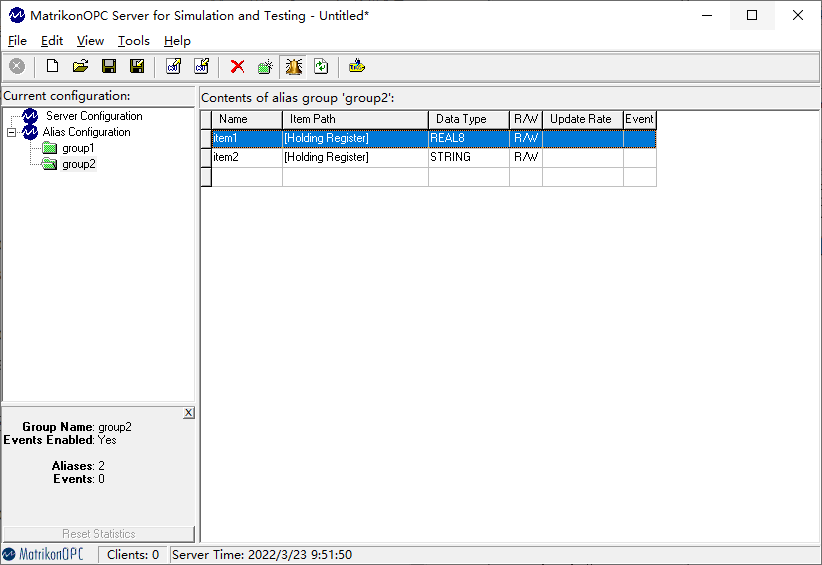Screen dimensions: 822x565
Task: Select the item2 name cell
Action: (x=247, y=158)
